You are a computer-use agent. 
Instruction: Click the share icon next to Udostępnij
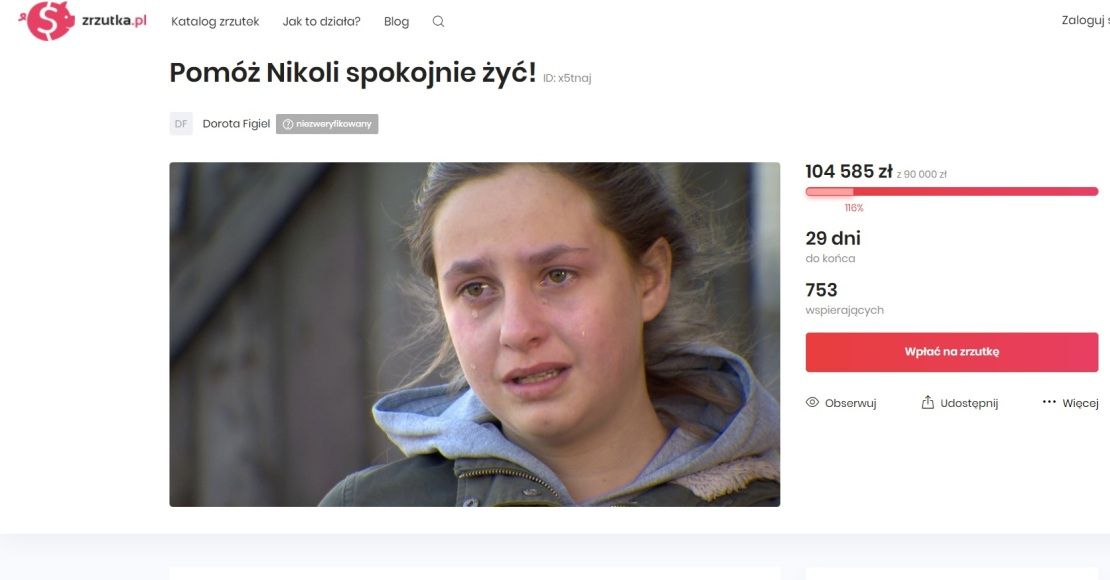point(927,402)
